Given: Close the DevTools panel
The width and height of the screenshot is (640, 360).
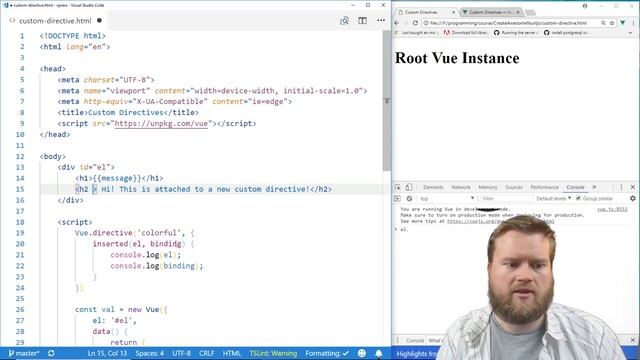Looking at the screenshot, I should pyautogui.click(x=633, y=187).
